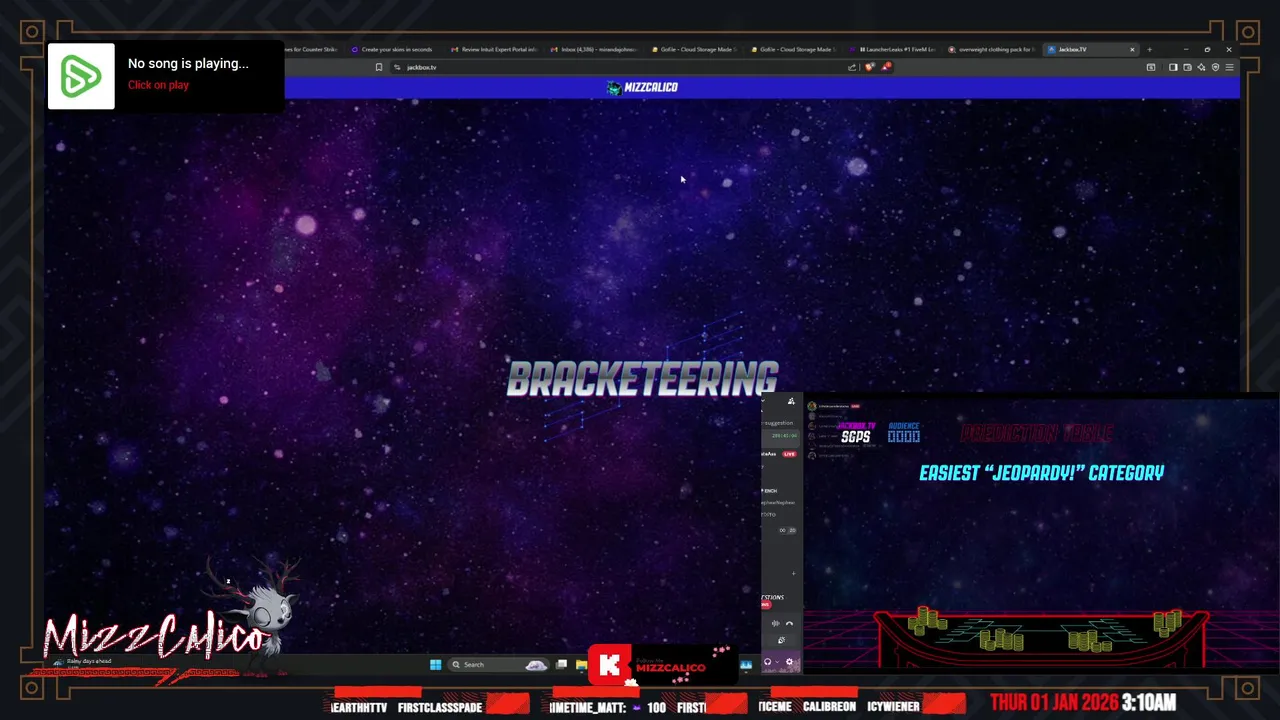The width and height of the screenshot is (1280, 720).
Task: Click the AUDIENCE counter label
Action: (903, 426)
